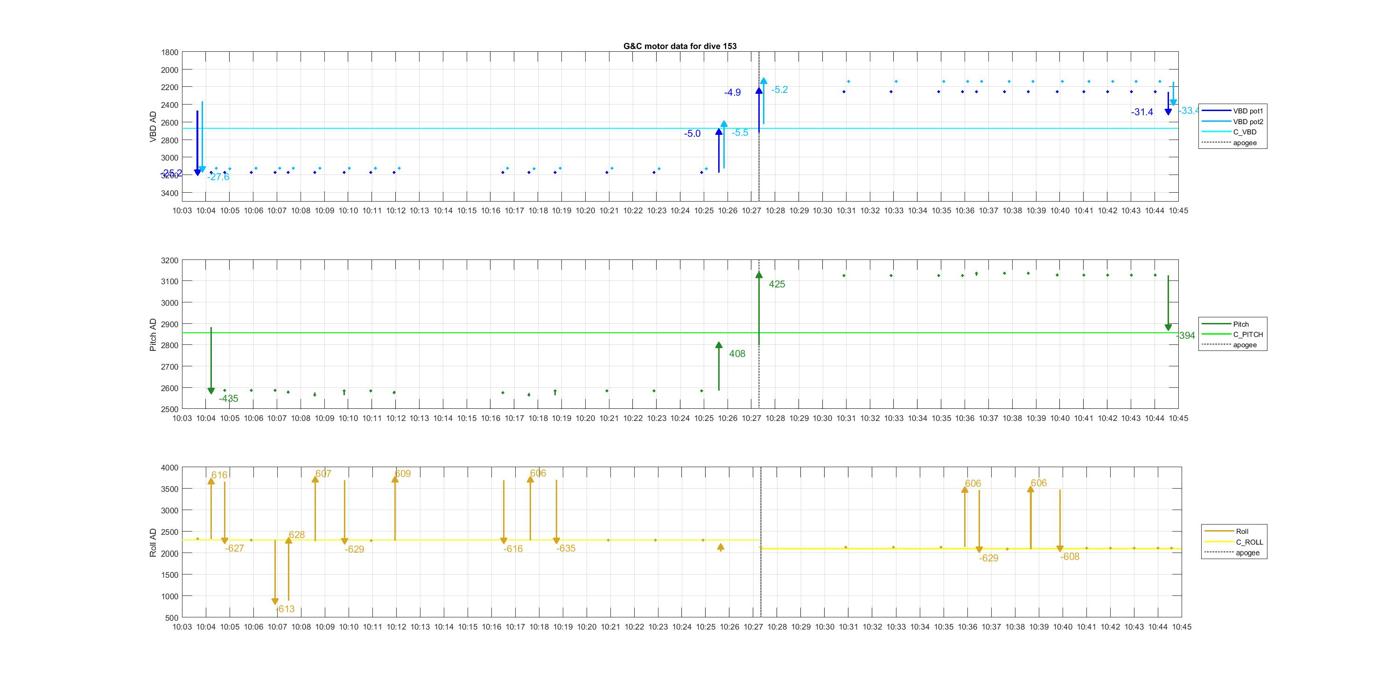Click the "-435" value label in Pitch plot
This screenshot has width=1400, height=693.
tap(229, 399)
